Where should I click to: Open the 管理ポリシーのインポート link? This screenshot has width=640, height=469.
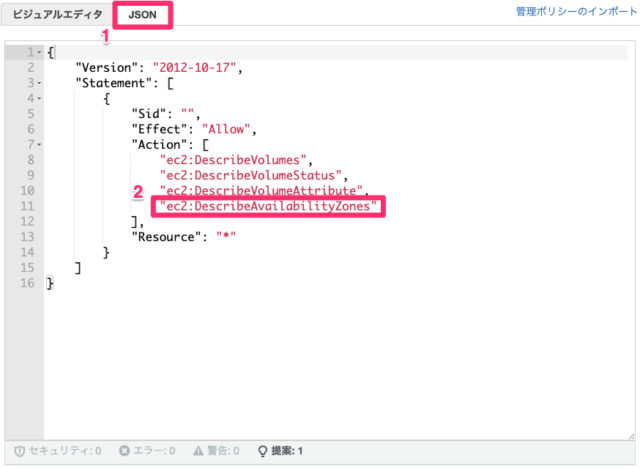click(x=576, y=11)
